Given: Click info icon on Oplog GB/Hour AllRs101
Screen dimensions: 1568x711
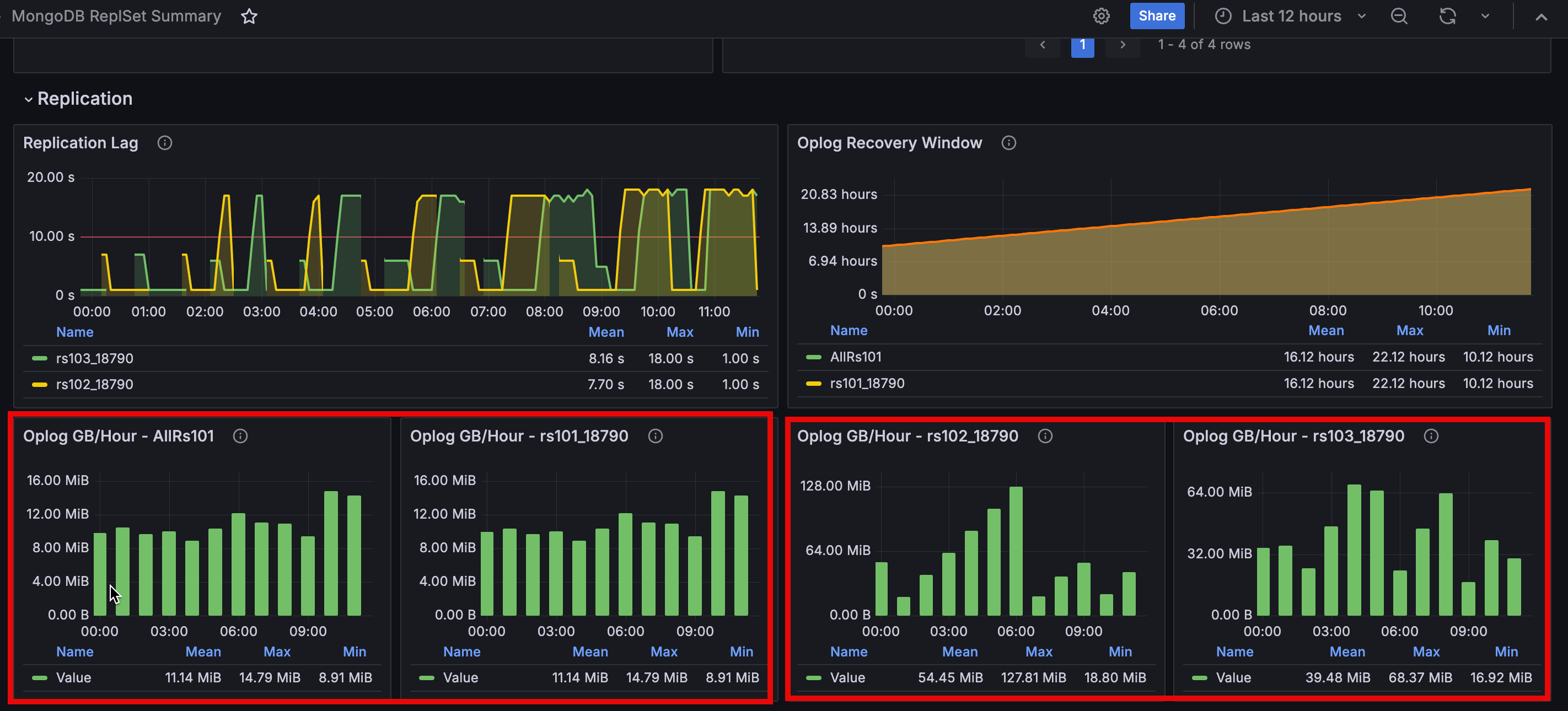Looking at the screenshot, I should coord(241,436).
